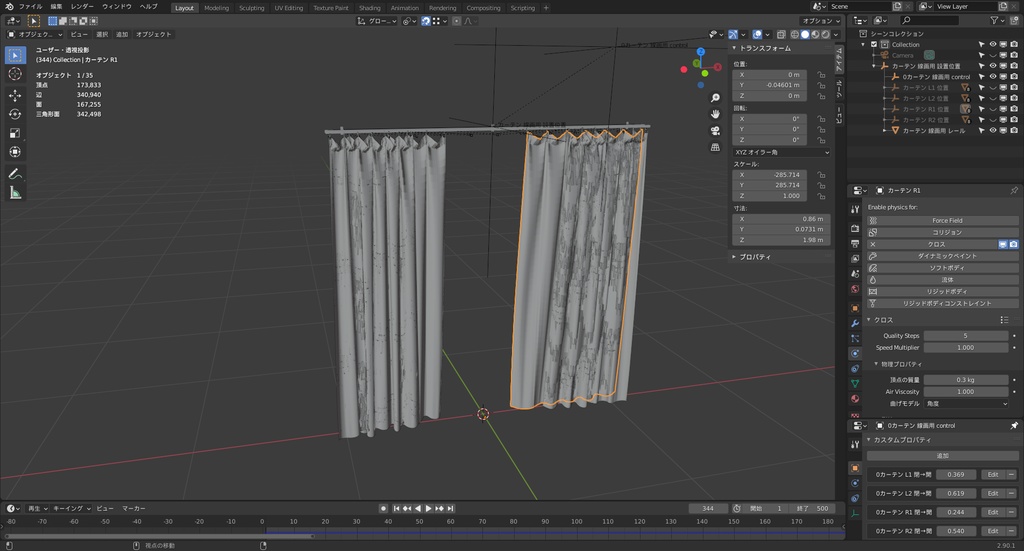The image size is (1024, 551).
Task: Pick the Measure ruler tool
Action: (x=15, y=193)
